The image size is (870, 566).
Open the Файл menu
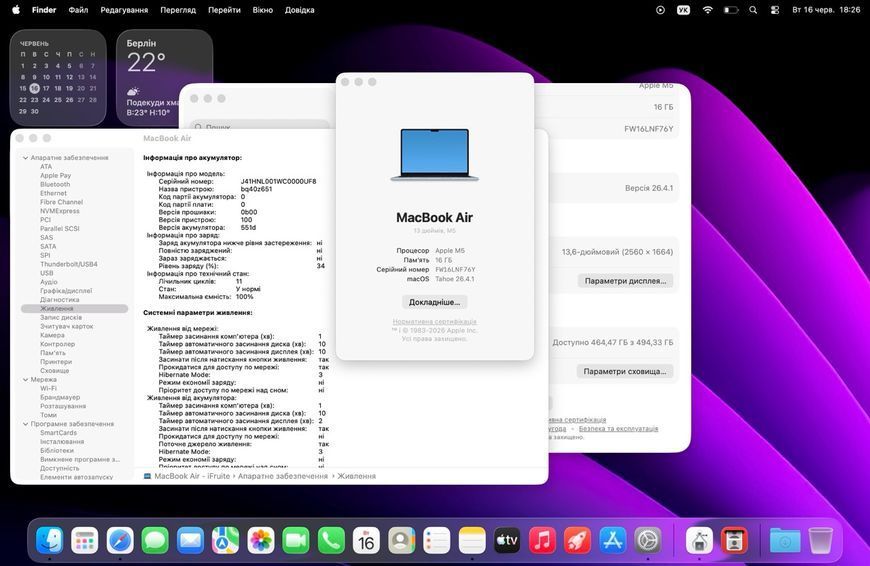pos(78,10)
